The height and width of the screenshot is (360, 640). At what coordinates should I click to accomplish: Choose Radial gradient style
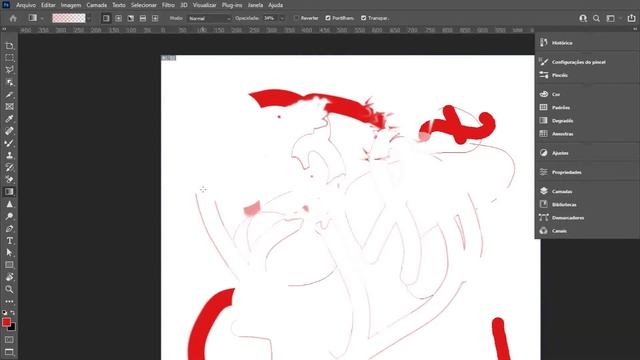118,18
